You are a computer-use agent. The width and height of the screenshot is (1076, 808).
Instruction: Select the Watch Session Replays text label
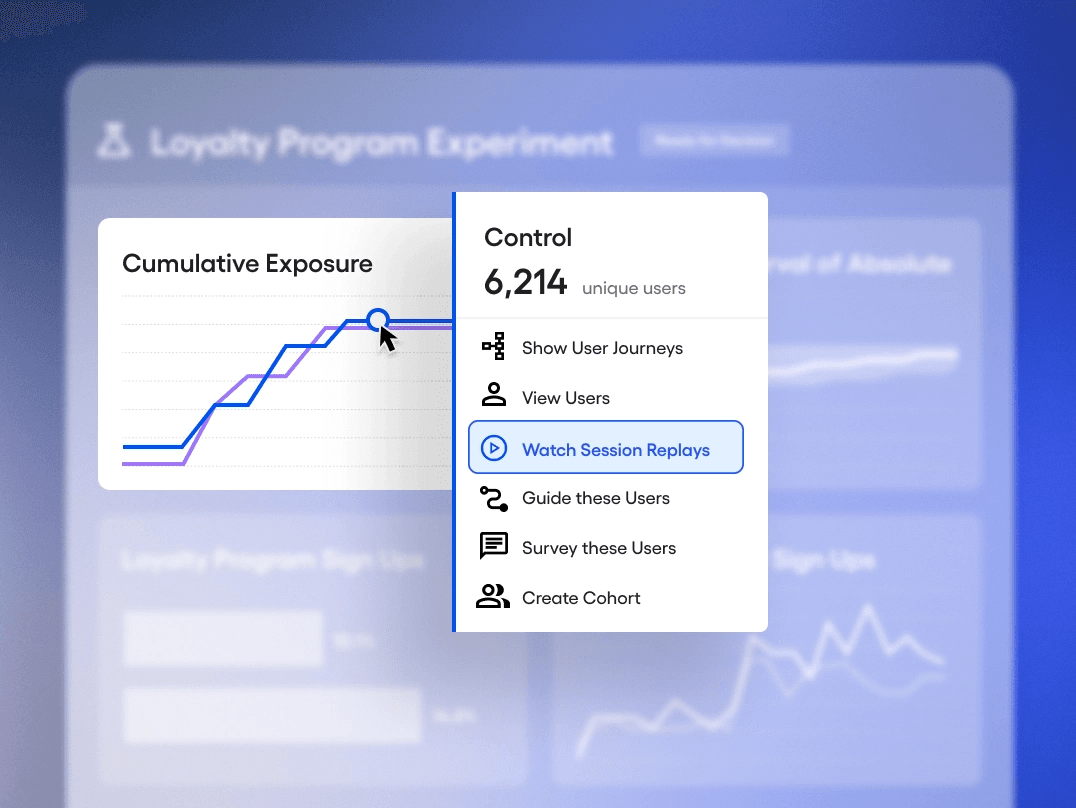[x=615, y=450]
